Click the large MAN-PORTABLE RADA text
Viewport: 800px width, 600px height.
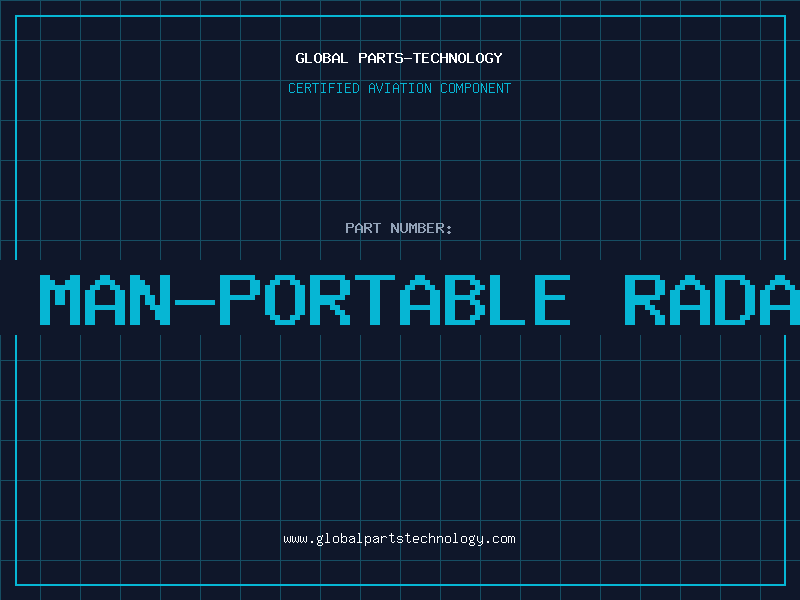(x=419, y=299)
